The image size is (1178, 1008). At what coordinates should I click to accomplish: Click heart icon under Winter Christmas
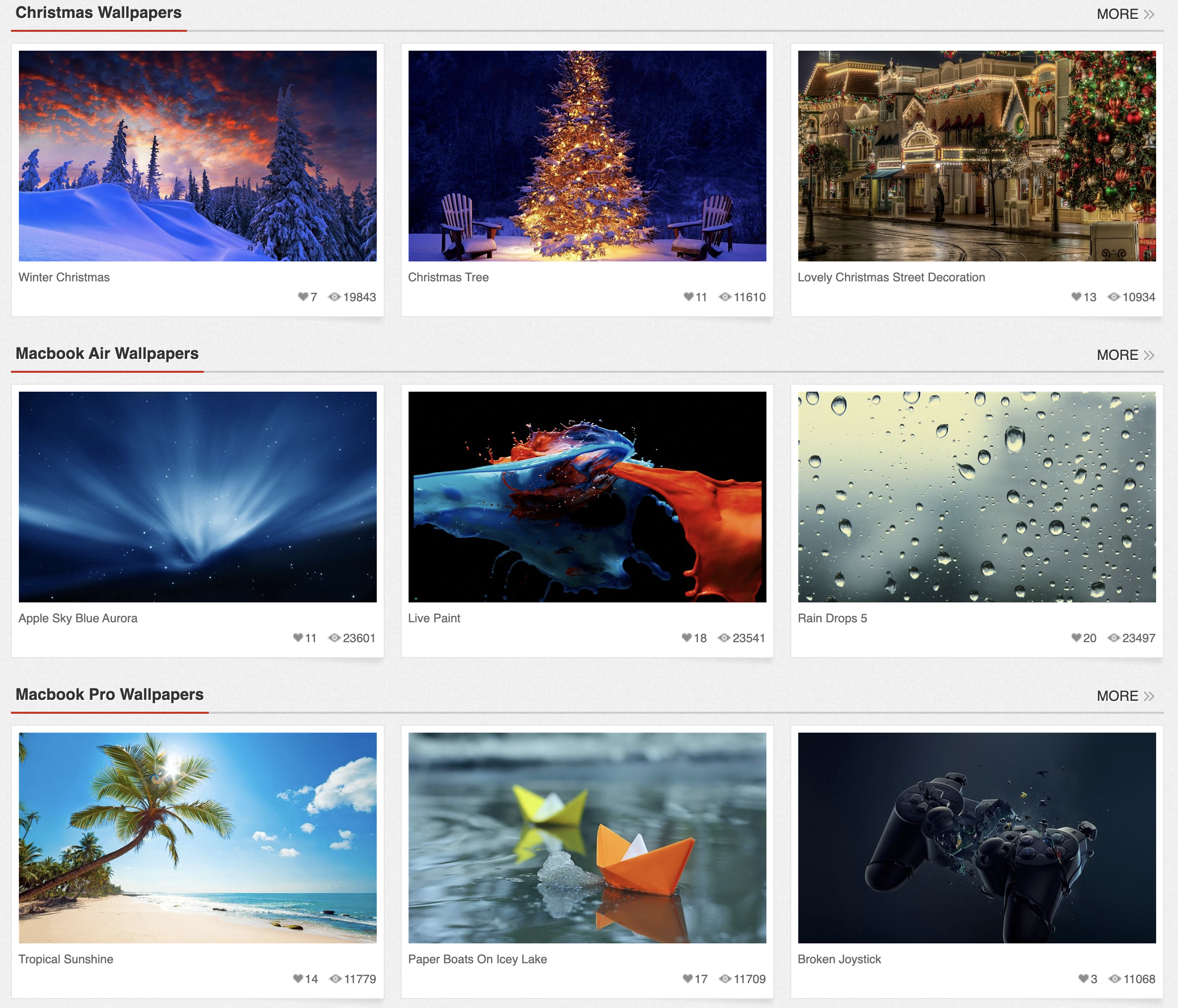(303, 297)
